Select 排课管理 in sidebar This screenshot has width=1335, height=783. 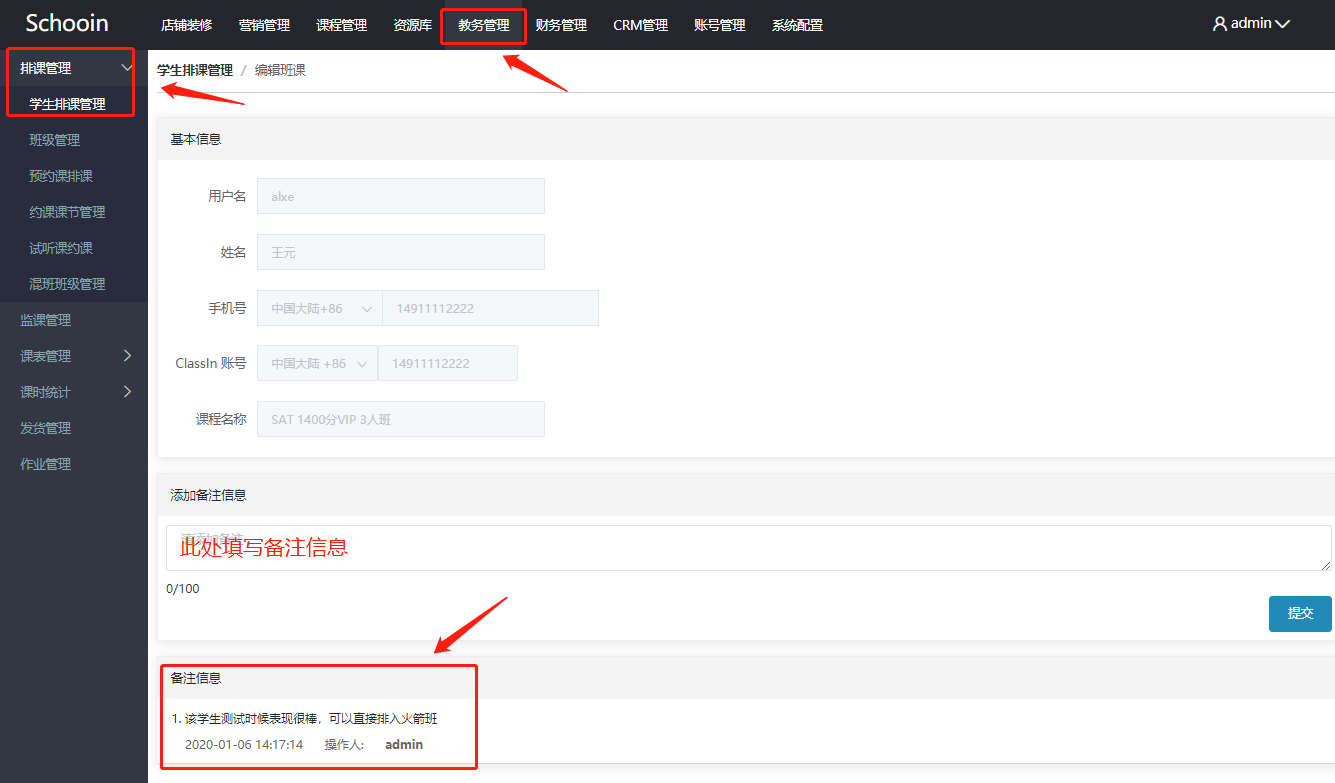(x=46, y=68)
